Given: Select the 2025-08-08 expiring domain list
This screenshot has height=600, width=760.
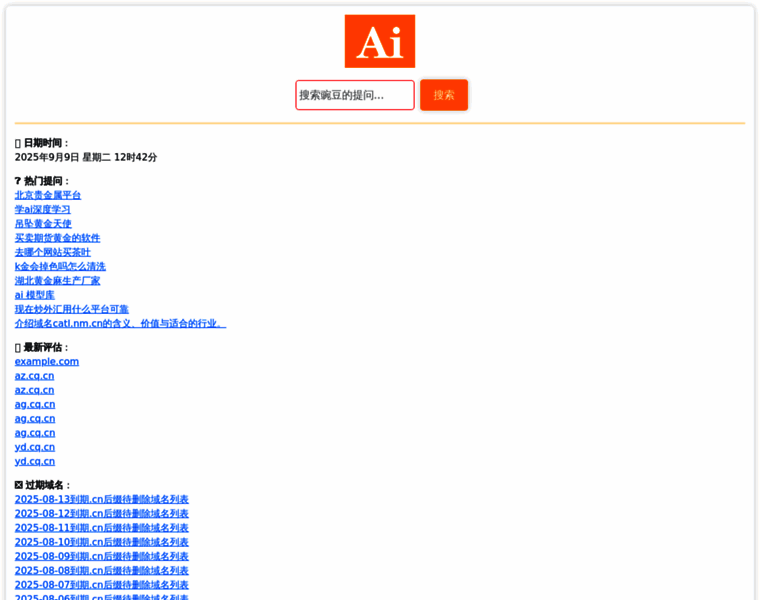Looking at the screenshot, I should [x=101, y=570].
